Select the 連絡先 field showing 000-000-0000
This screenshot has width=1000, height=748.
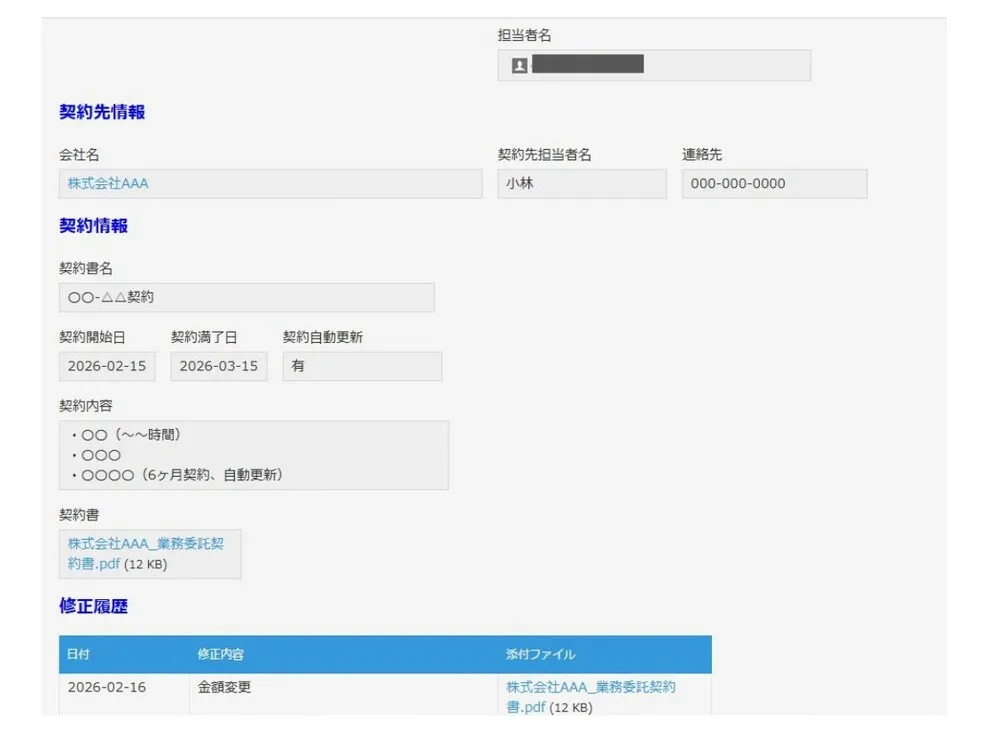pyautogui.click(x=774, y=183)
